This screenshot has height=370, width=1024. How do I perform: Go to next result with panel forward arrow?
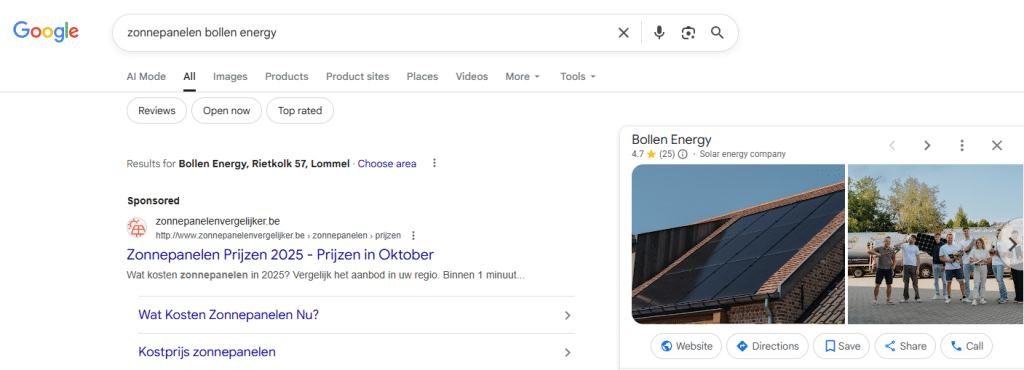click(x=927, y=146)
